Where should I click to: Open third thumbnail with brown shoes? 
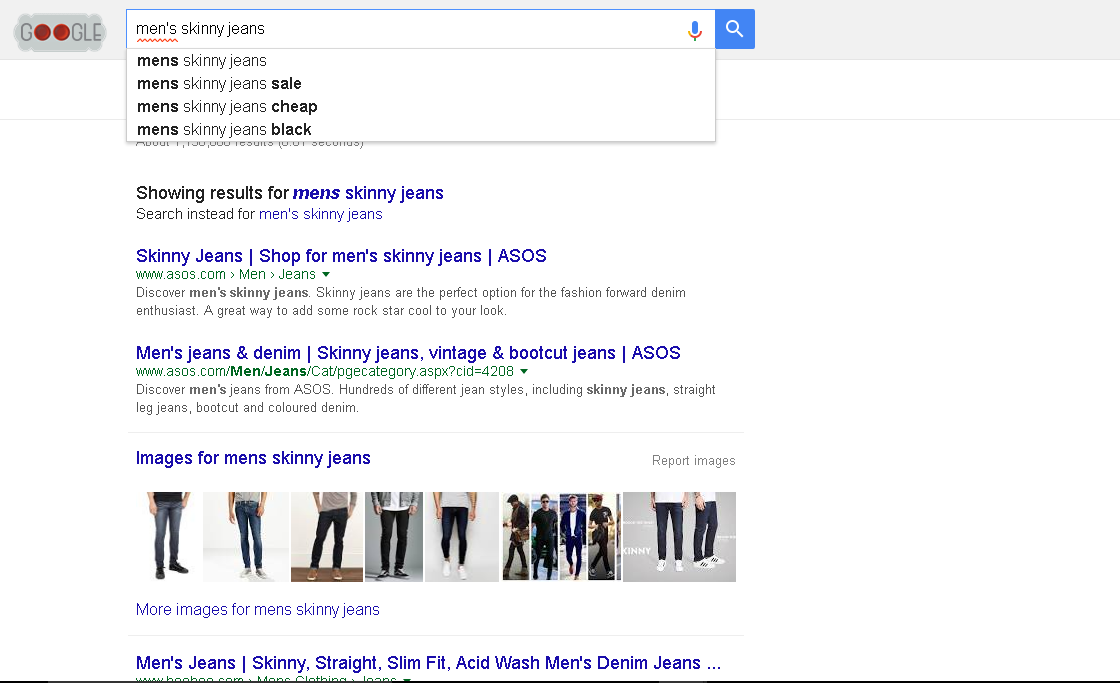coord(326,537)
